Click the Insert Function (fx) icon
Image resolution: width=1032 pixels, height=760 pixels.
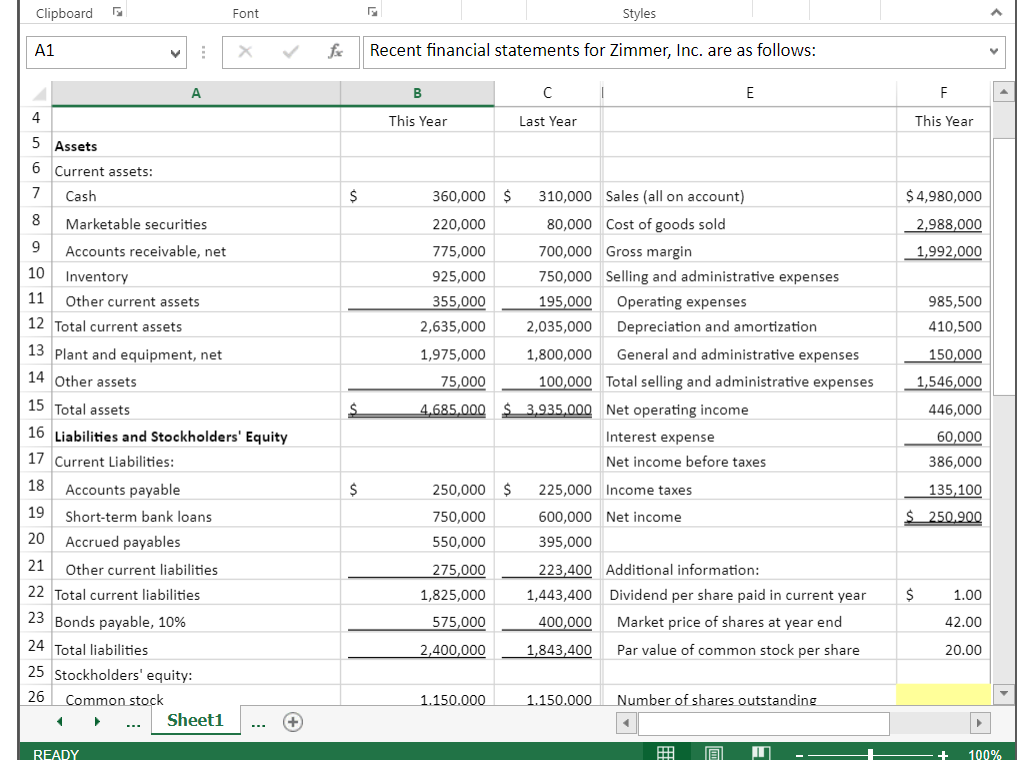point(337,52)
